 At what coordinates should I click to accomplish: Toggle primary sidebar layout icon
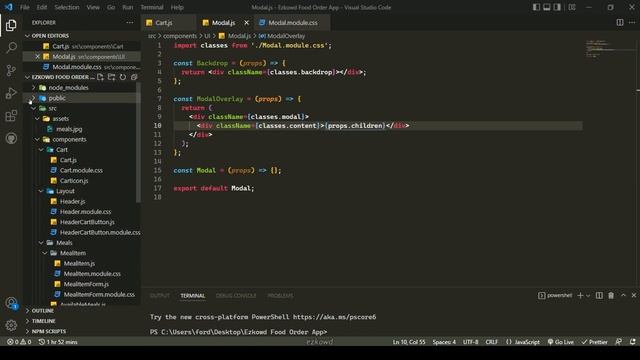pos(536,7)
